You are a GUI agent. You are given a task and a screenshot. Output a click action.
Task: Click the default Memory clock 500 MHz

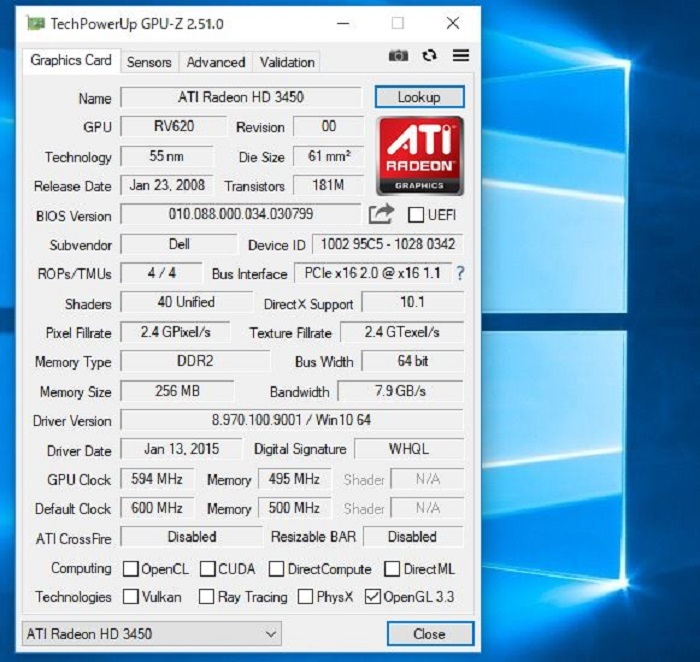[294, 508]
